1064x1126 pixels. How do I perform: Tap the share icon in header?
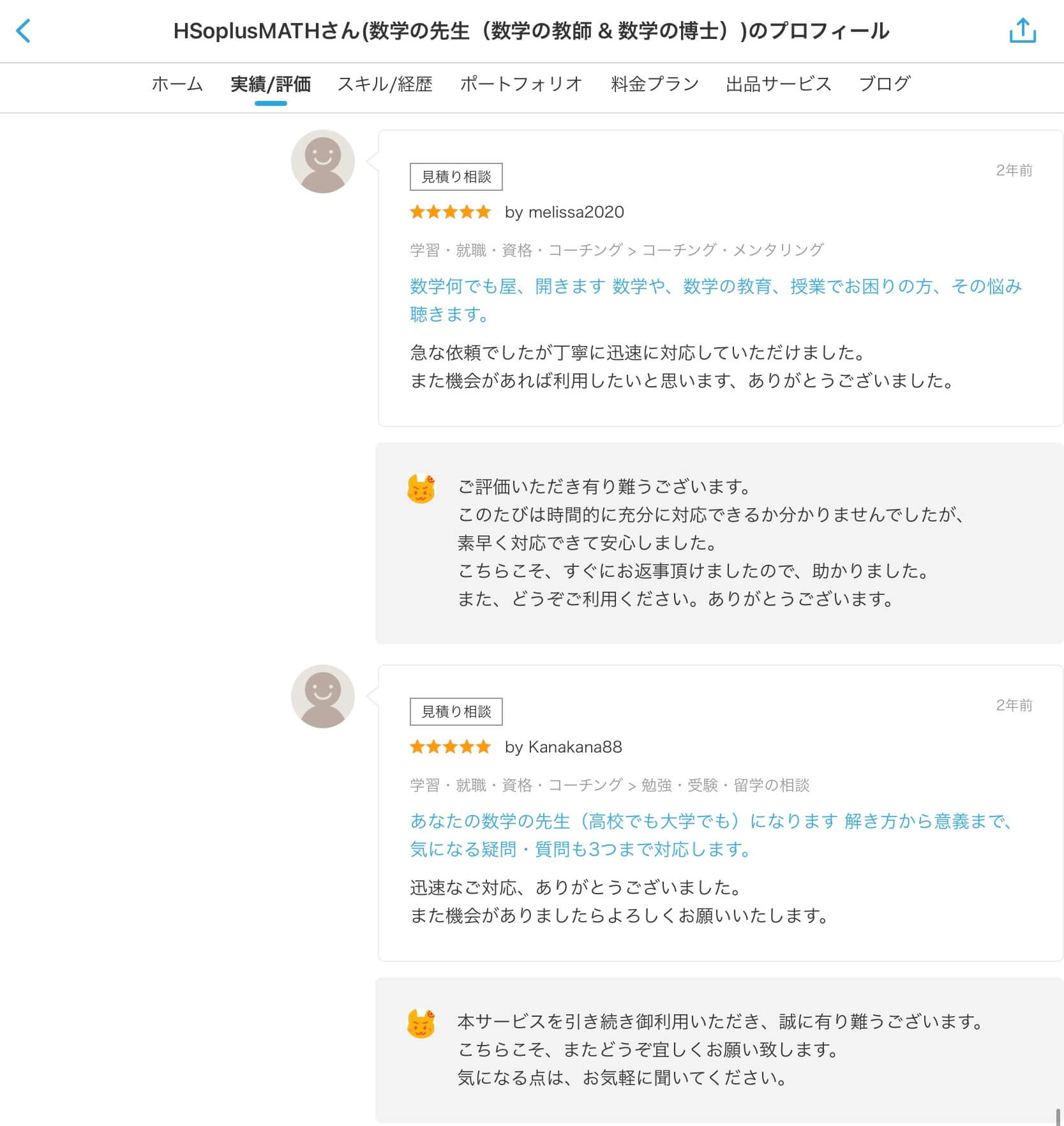[1023, 30]
